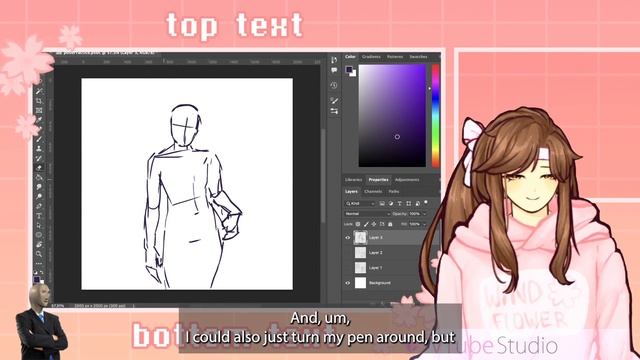Select the Crop tool
This screenshot has width=640, height=360.
point(39,101)
